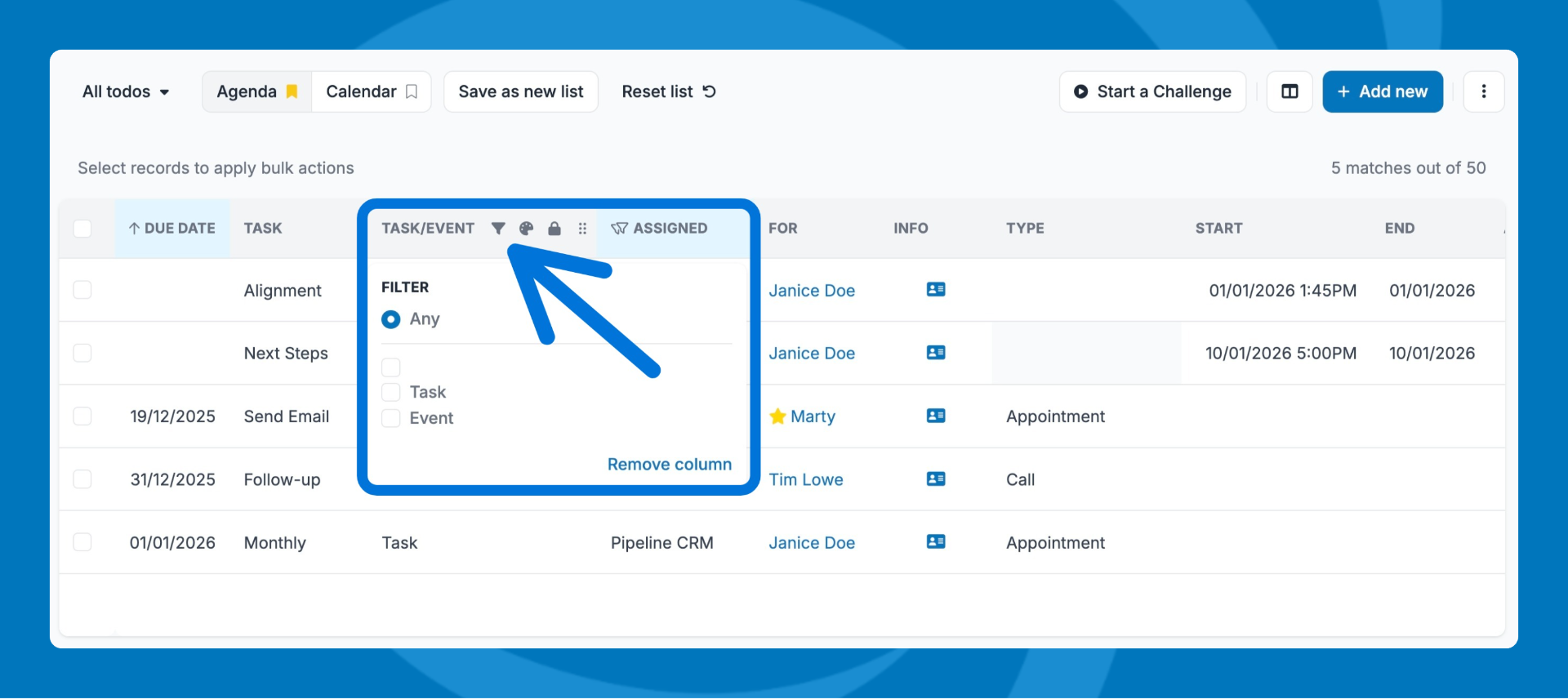Click the Remove column link
This screenshot has width=1568, height=699.
coord(669,464)
